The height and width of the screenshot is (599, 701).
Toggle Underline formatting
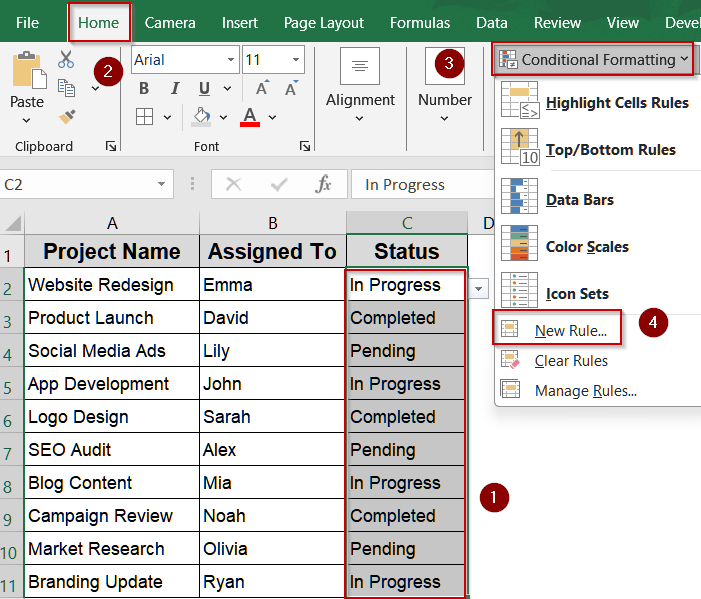tap(204, 89)
